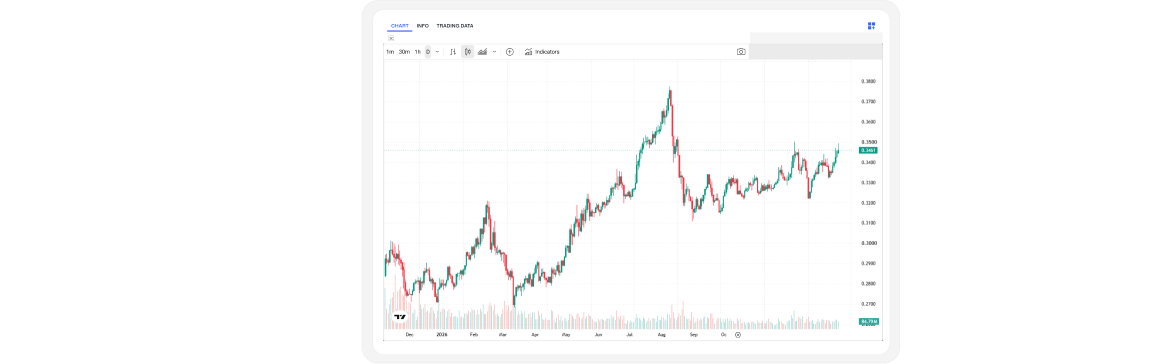Choose the bars chart style icon
This screenshot has width=1154, height=364.
453,52
